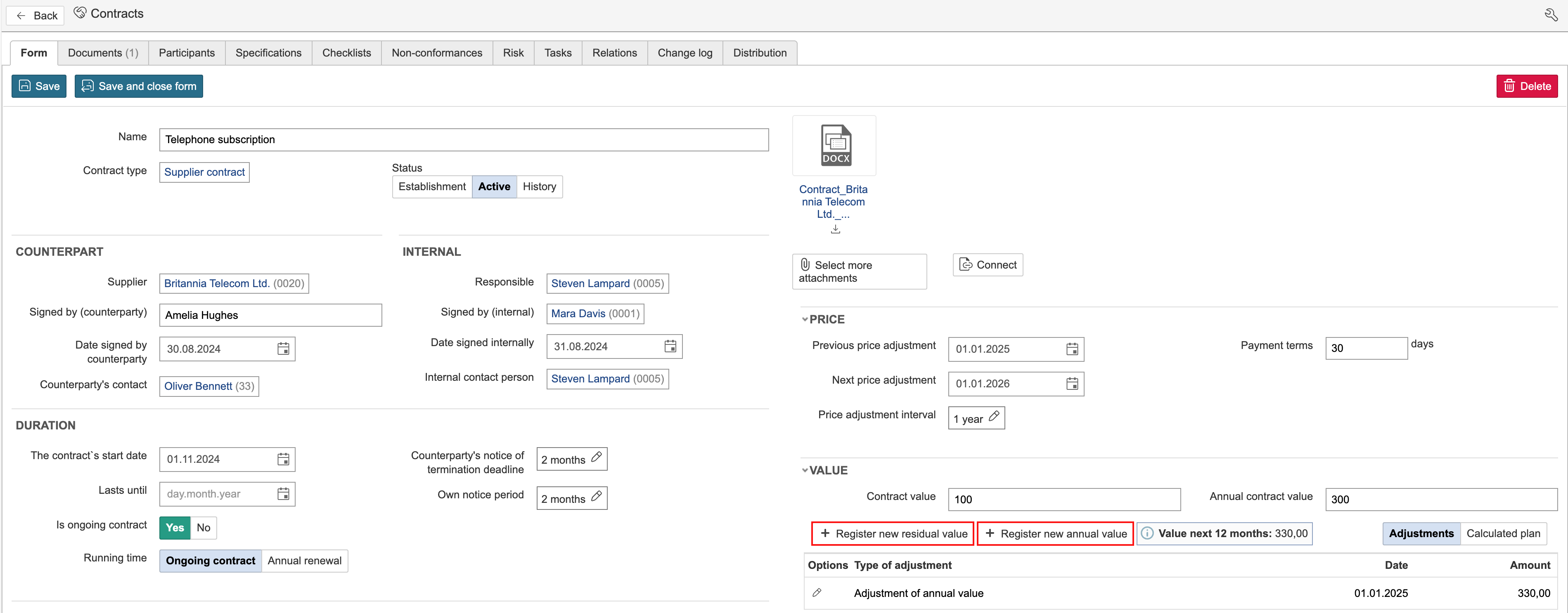
Task: Click the Name input field
Action: click(x=464, y=140)
